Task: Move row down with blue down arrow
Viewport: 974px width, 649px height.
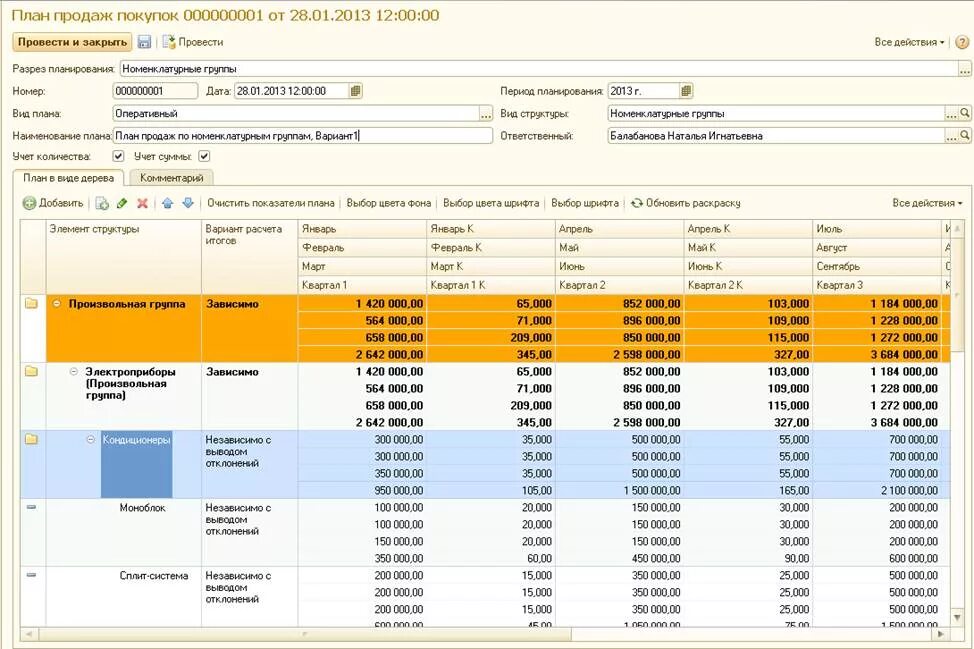Action: (x=188, y=203)
